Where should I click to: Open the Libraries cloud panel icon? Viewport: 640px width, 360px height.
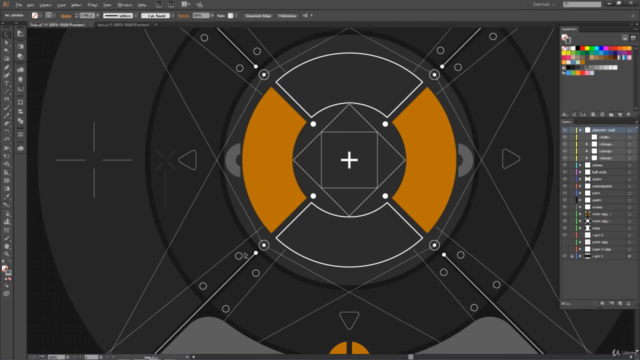20,148
